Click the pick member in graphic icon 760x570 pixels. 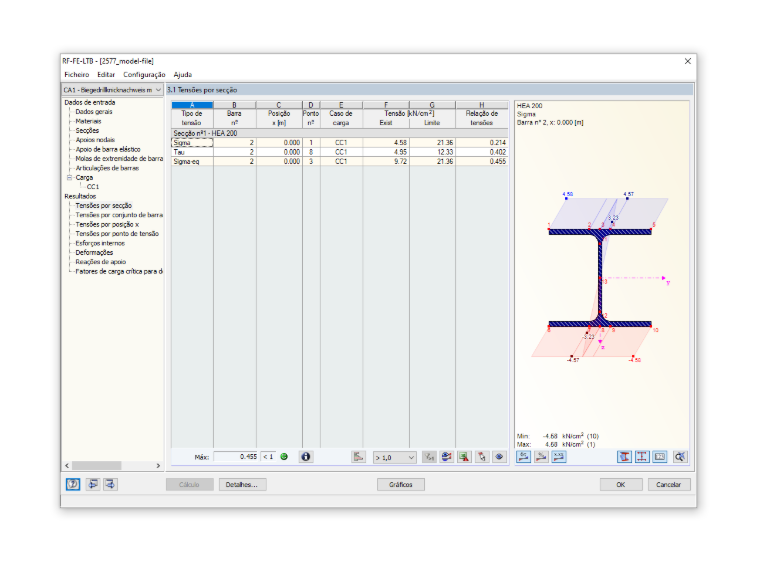(482, 457)
